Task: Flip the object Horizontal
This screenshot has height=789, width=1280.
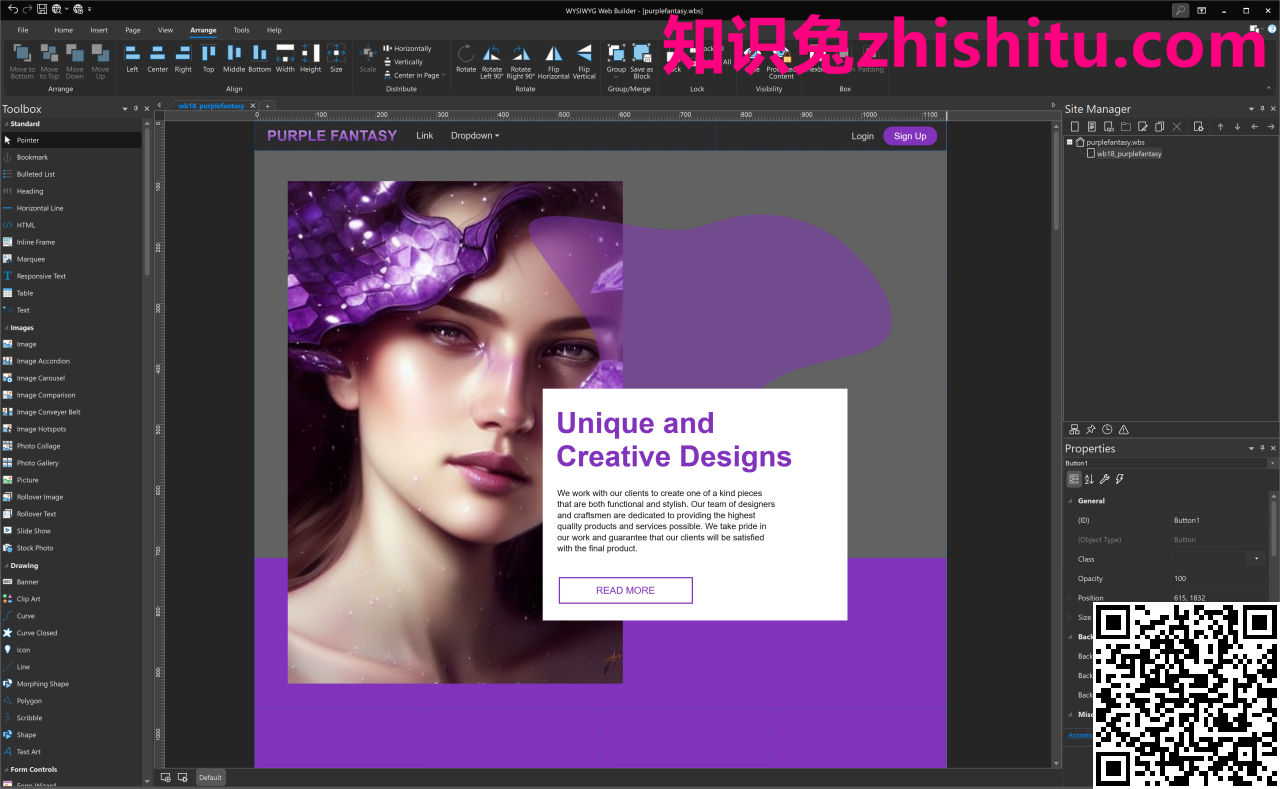Action: [x=553, y=60]
